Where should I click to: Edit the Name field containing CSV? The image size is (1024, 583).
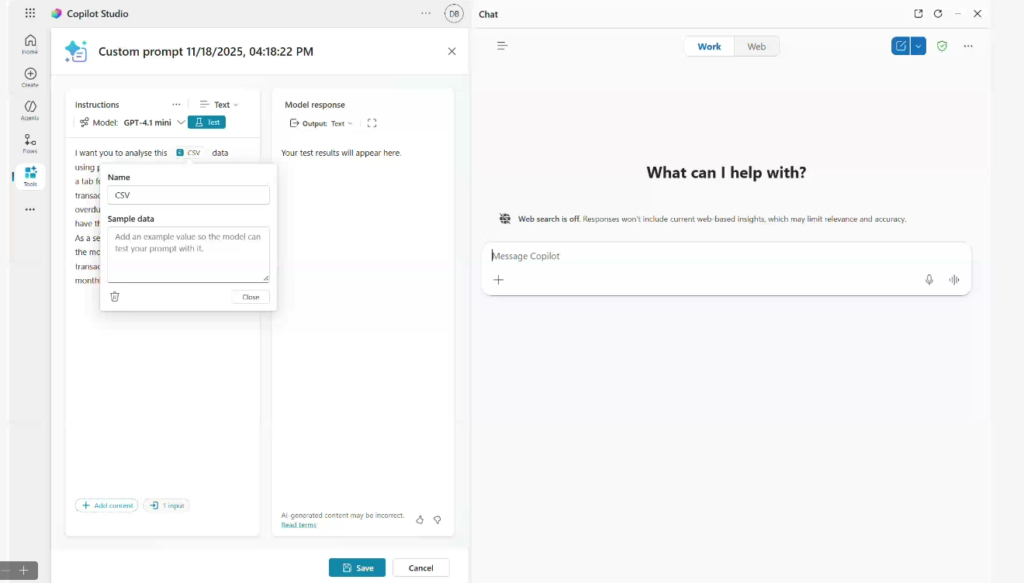[188, 195]
